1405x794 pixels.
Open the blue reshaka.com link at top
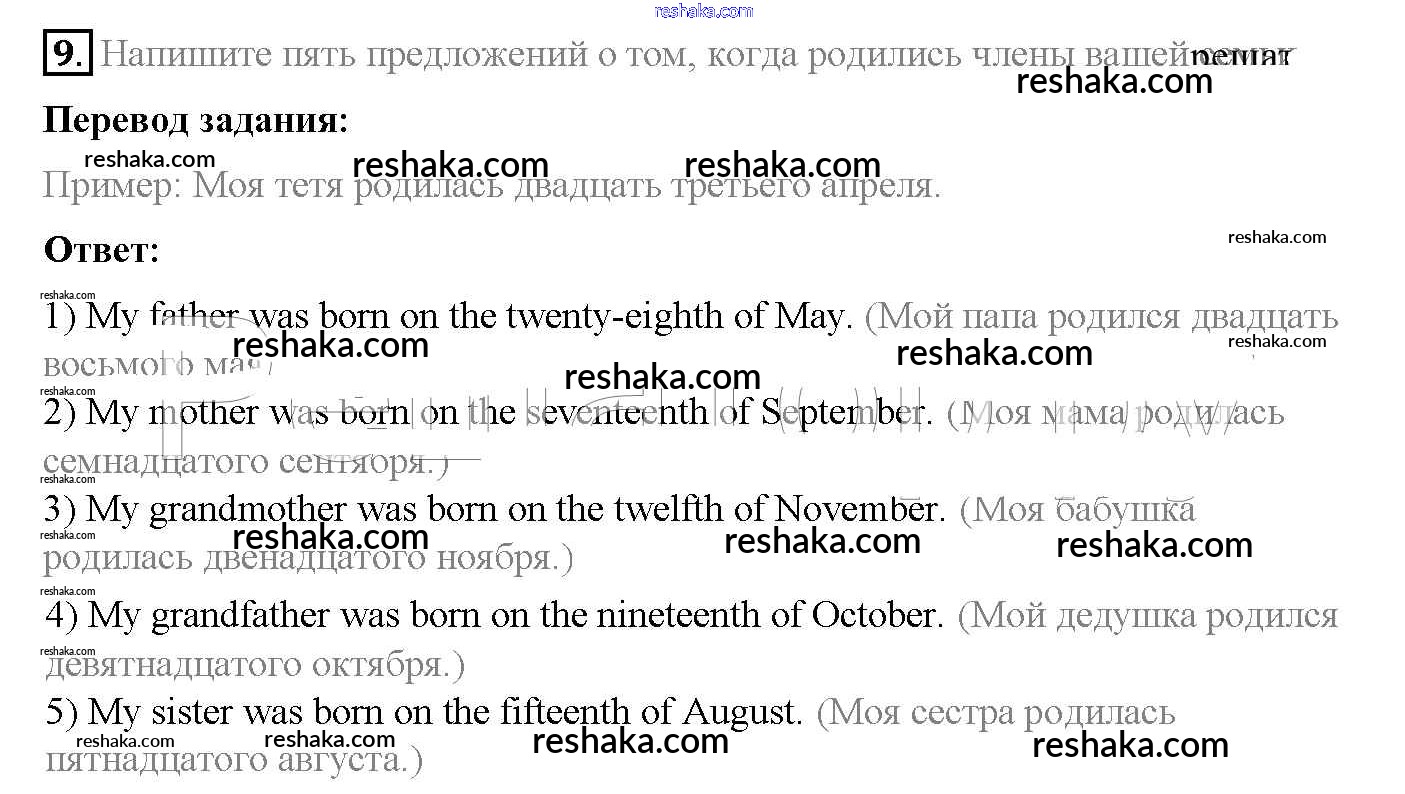(x=703, y=11)
